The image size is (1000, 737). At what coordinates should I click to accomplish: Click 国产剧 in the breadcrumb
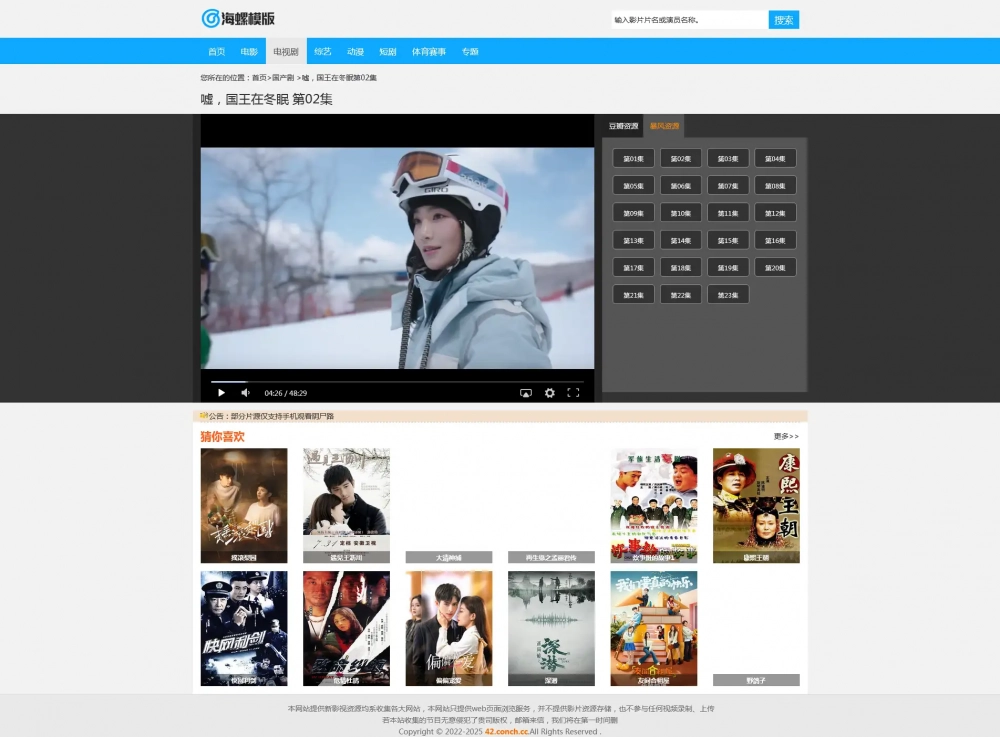pyautogui.click(x=282, y=78)
